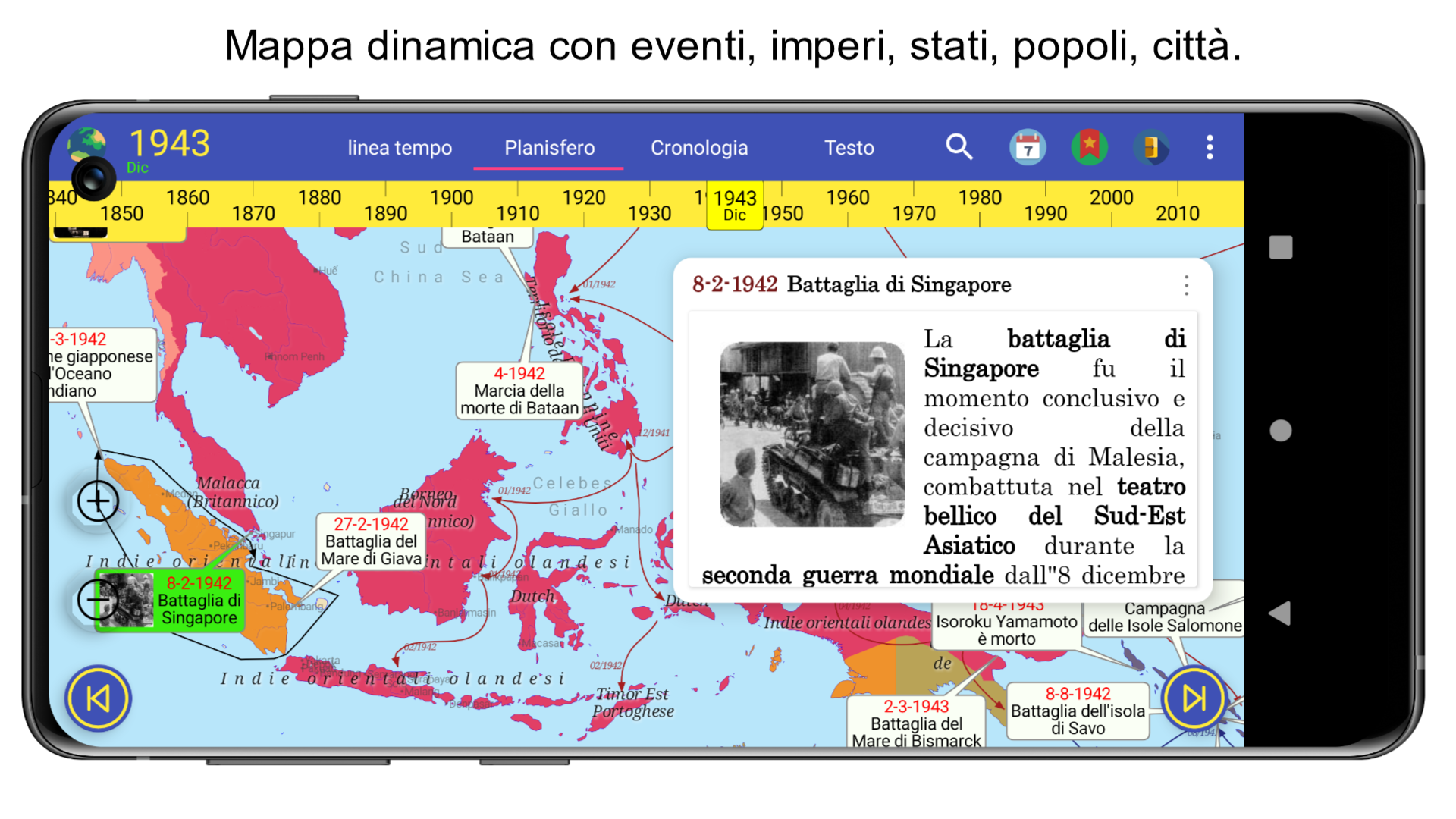
Task: Open the Isoroku Yamamoto è morto label
Action: pos(1006,625)
